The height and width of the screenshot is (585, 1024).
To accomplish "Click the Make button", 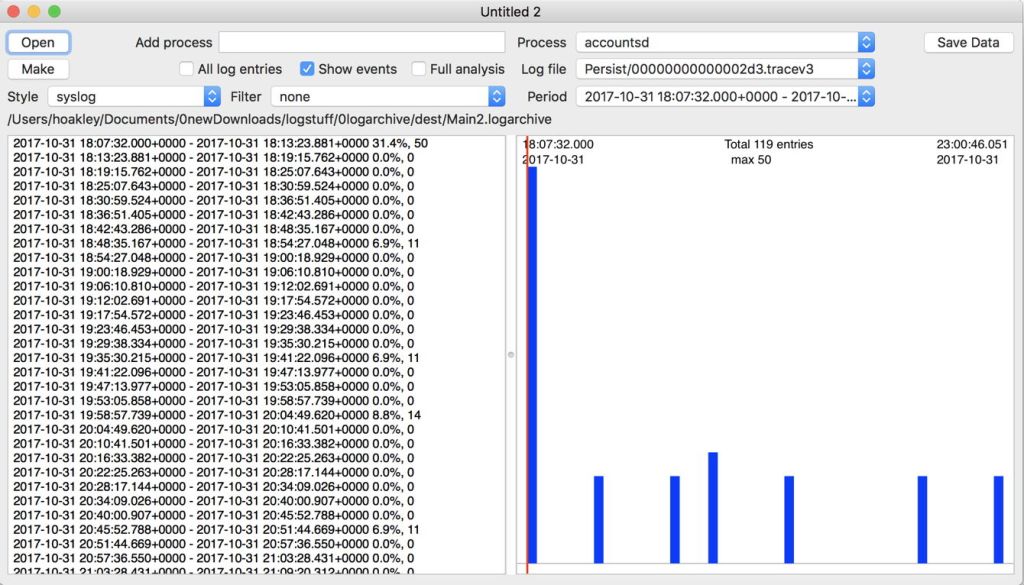I will [39, 69].
